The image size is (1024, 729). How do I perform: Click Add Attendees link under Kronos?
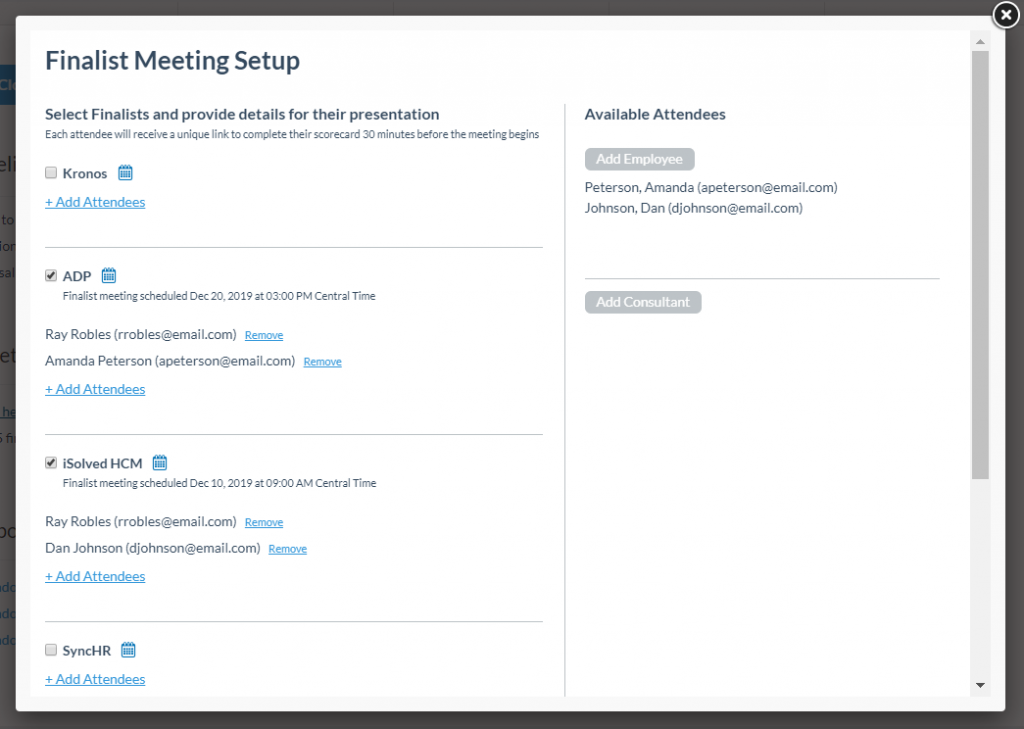tap(95, 202)
